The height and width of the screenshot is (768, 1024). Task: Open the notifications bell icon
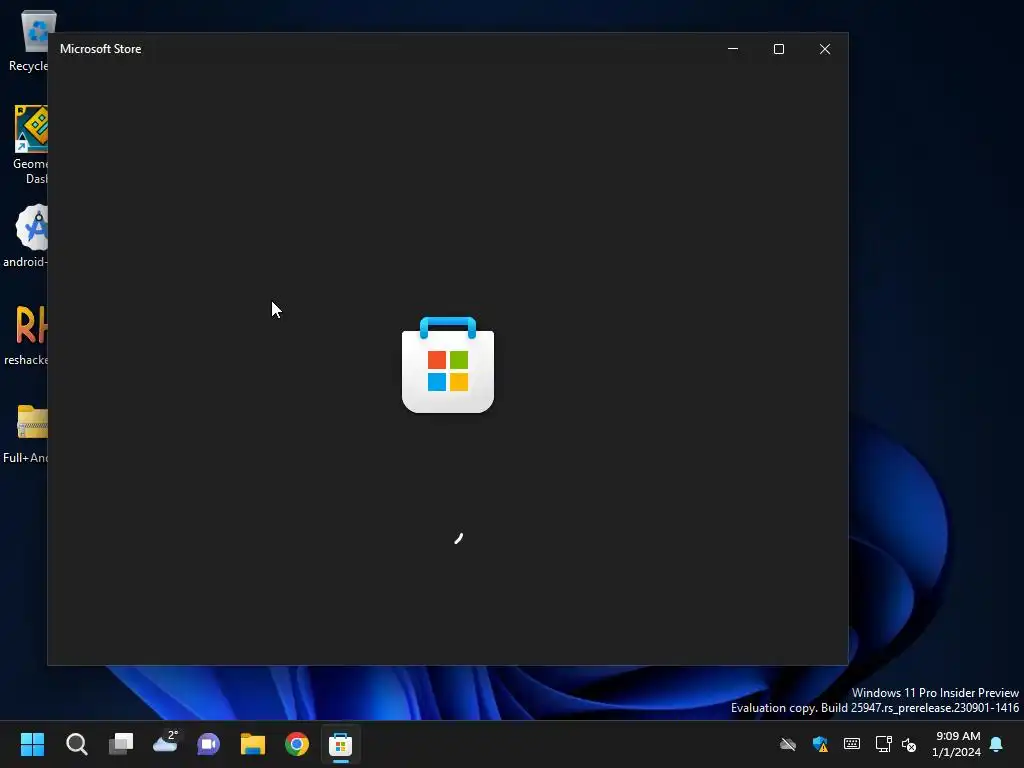996,744
